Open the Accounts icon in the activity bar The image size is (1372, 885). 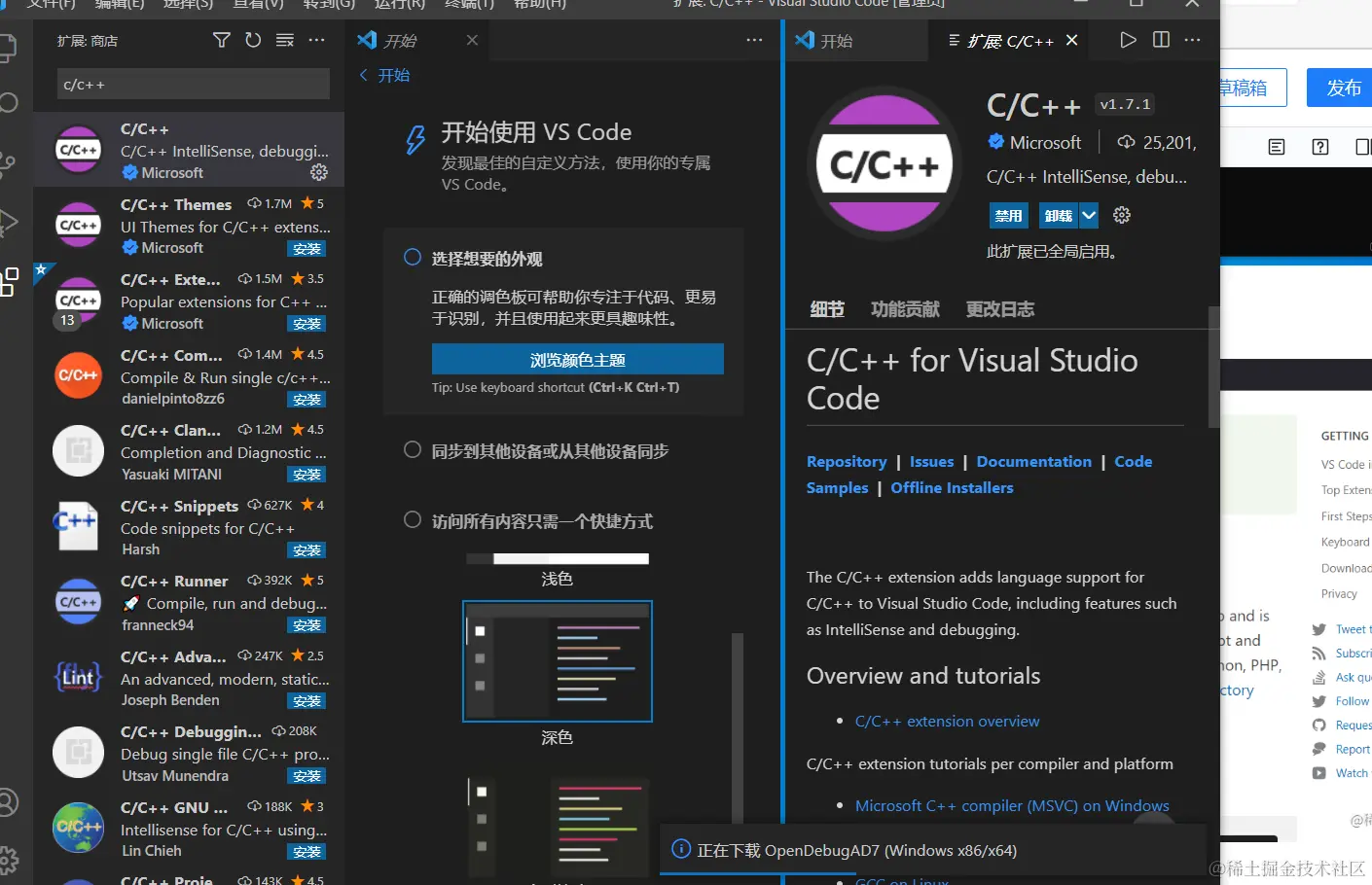click(x=9, y=802)
